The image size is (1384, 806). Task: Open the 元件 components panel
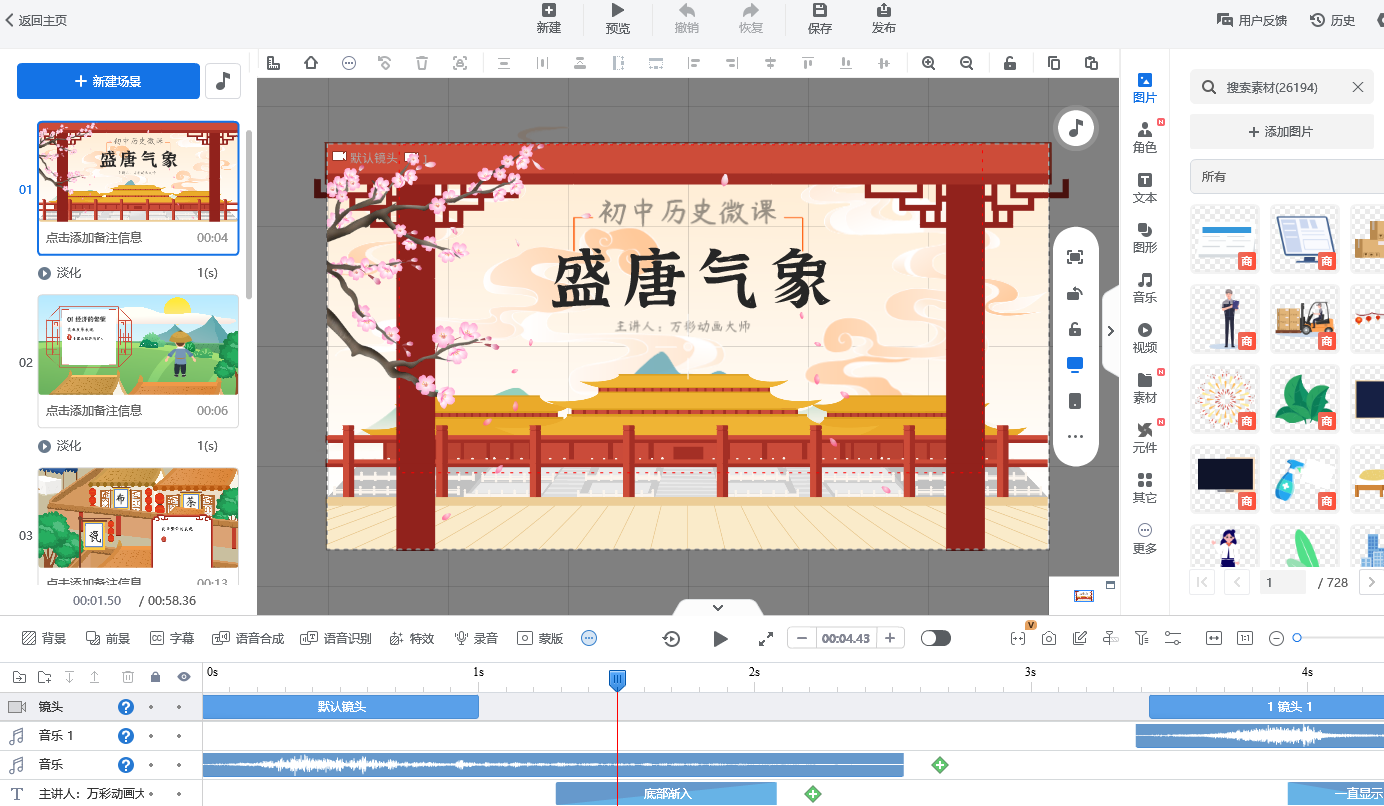(1145, 438)
